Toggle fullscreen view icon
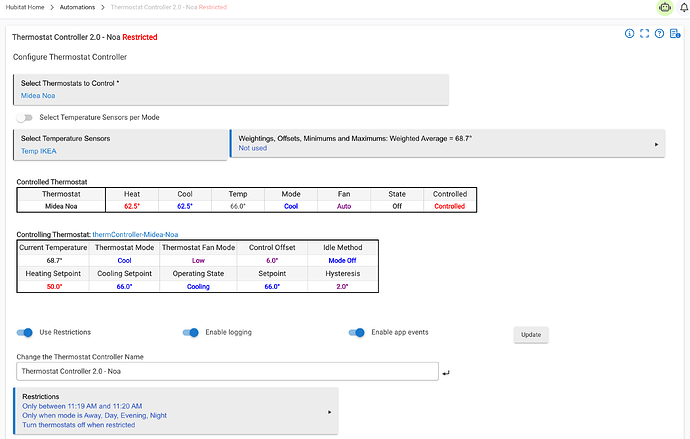Screen dimensions: 690x439 coord(644,33)
